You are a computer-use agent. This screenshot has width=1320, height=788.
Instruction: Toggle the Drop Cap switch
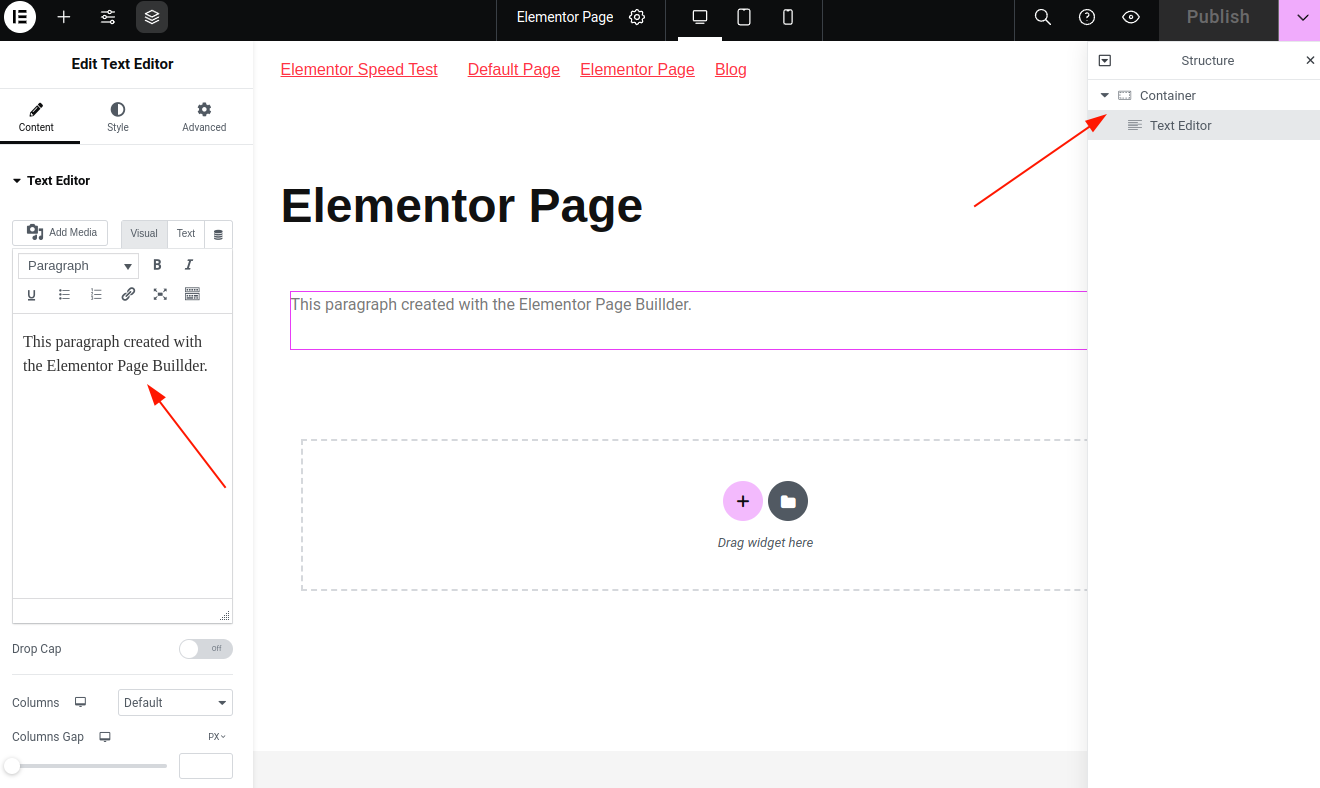coord(206,649)
